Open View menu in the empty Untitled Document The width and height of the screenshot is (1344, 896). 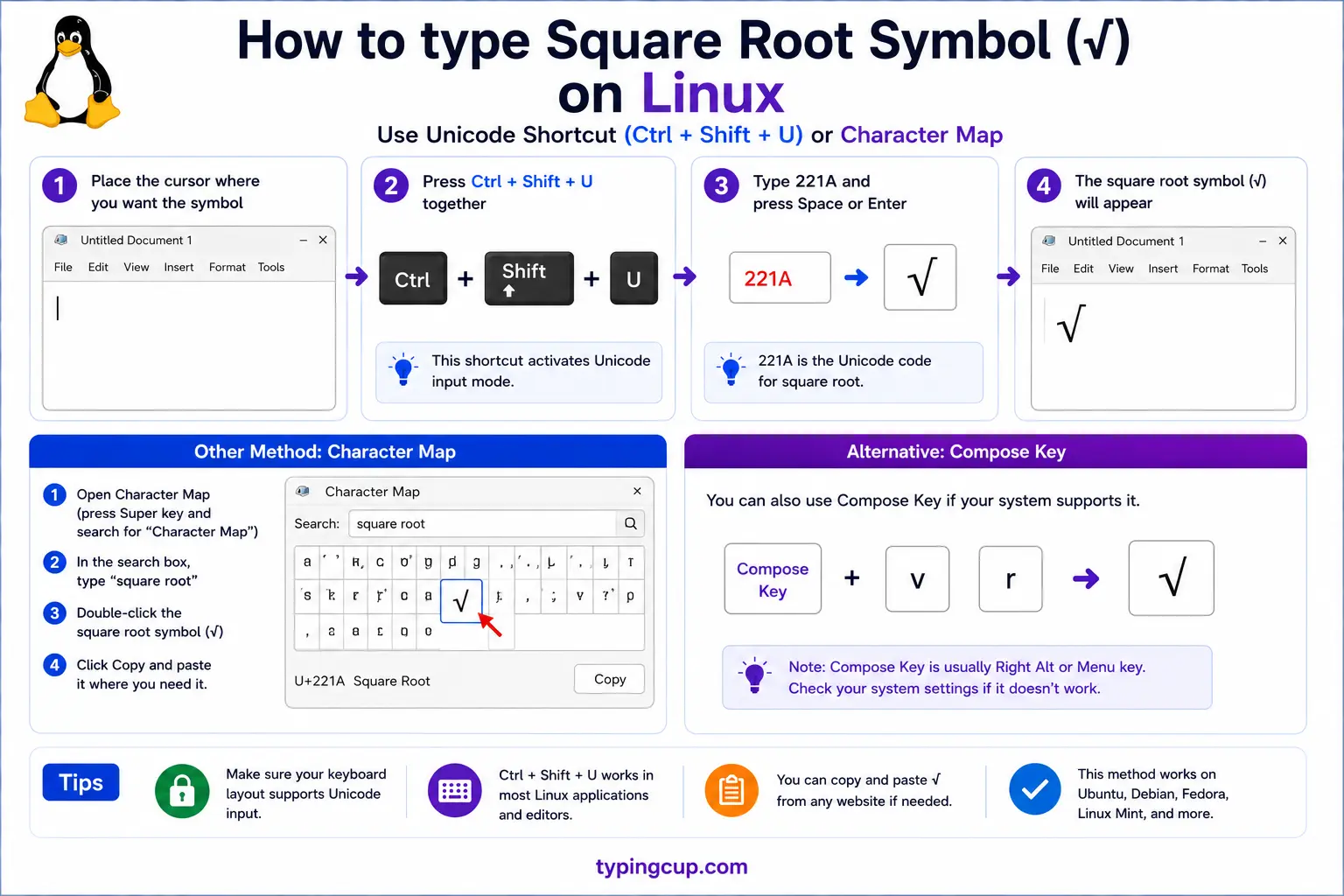click(136, 267)
